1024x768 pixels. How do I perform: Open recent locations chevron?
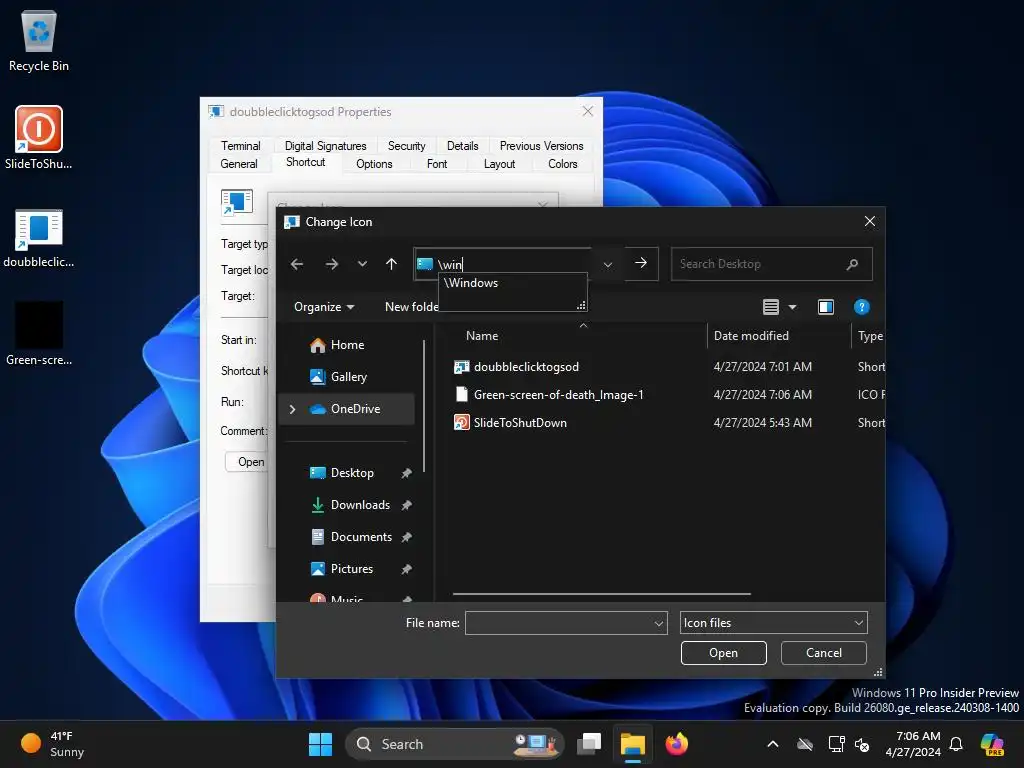click(x=362, y=264)
